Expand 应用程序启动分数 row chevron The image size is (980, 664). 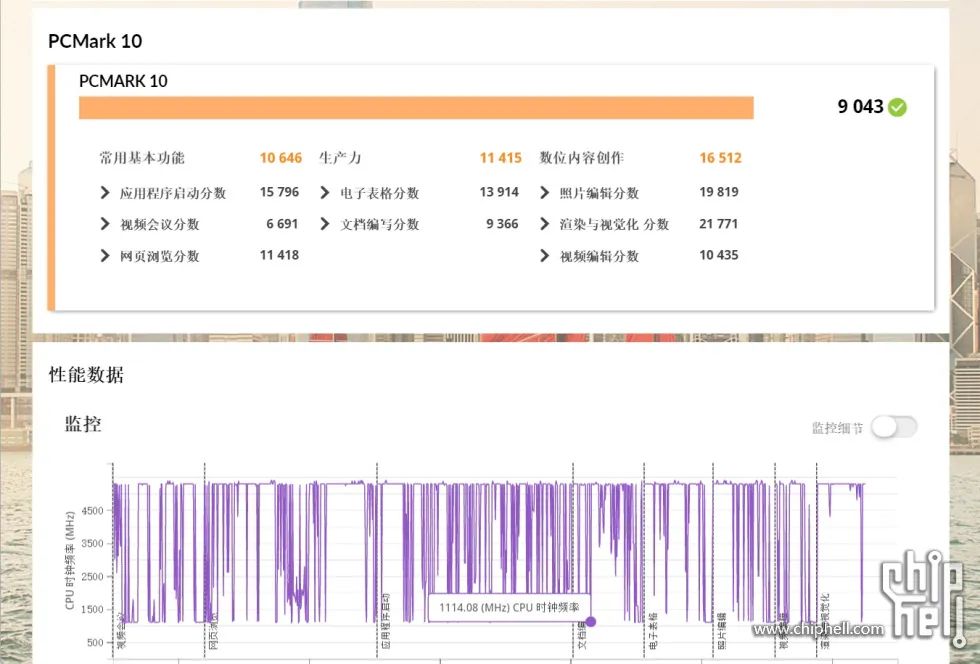(x=105, y=193)
